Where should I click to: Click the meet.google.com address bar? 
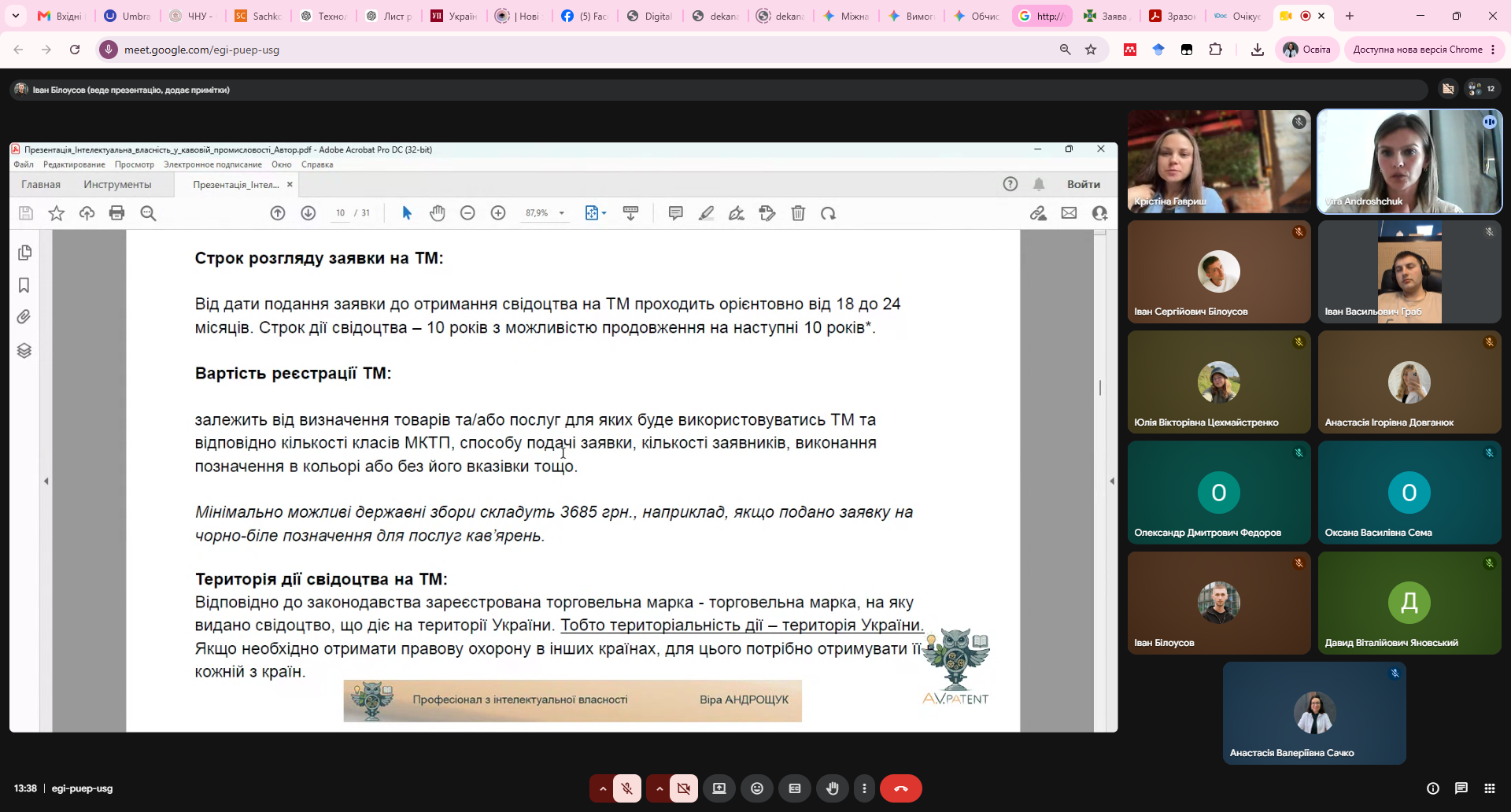pos(582,50)
